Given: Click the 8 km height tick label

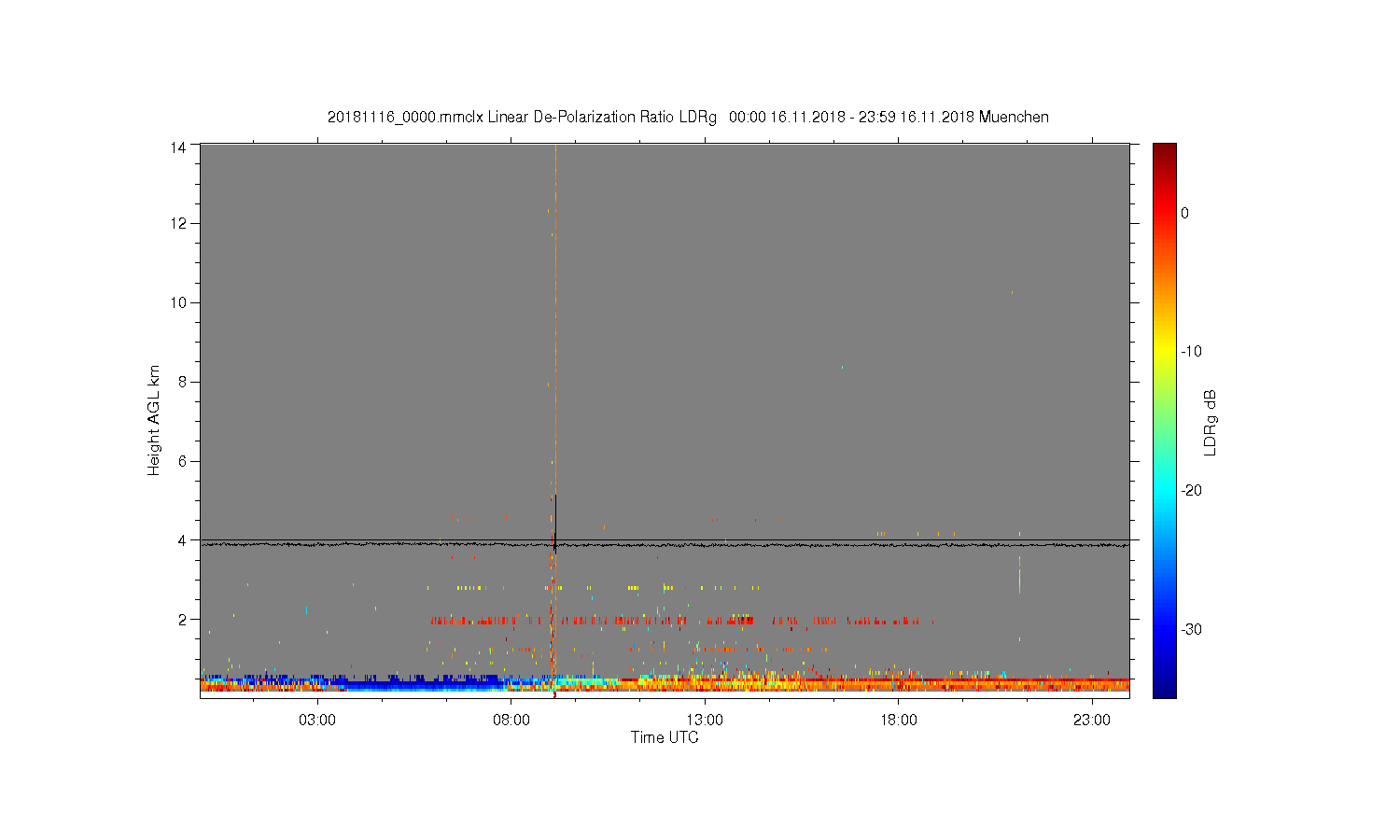Looking at the screenshot, I should tap(183, 382).
